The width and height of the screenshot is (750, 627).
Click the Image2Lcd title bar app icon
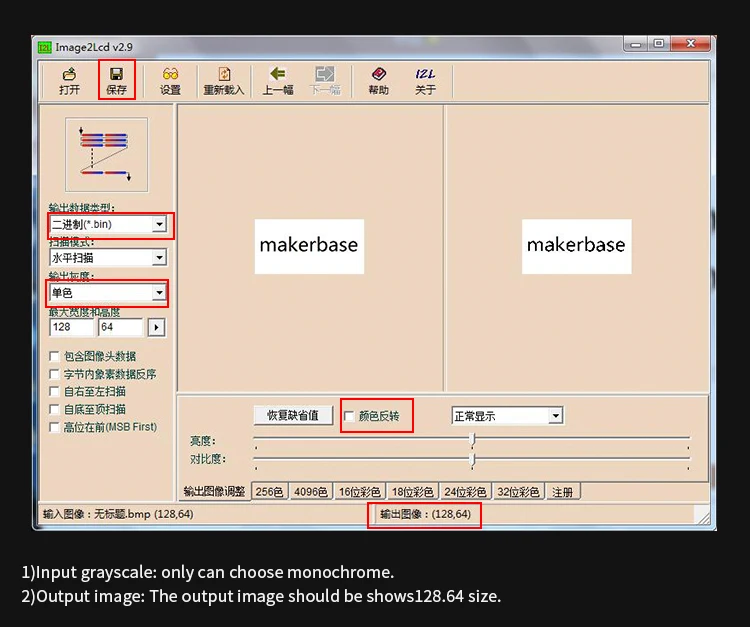pos(45,47)
